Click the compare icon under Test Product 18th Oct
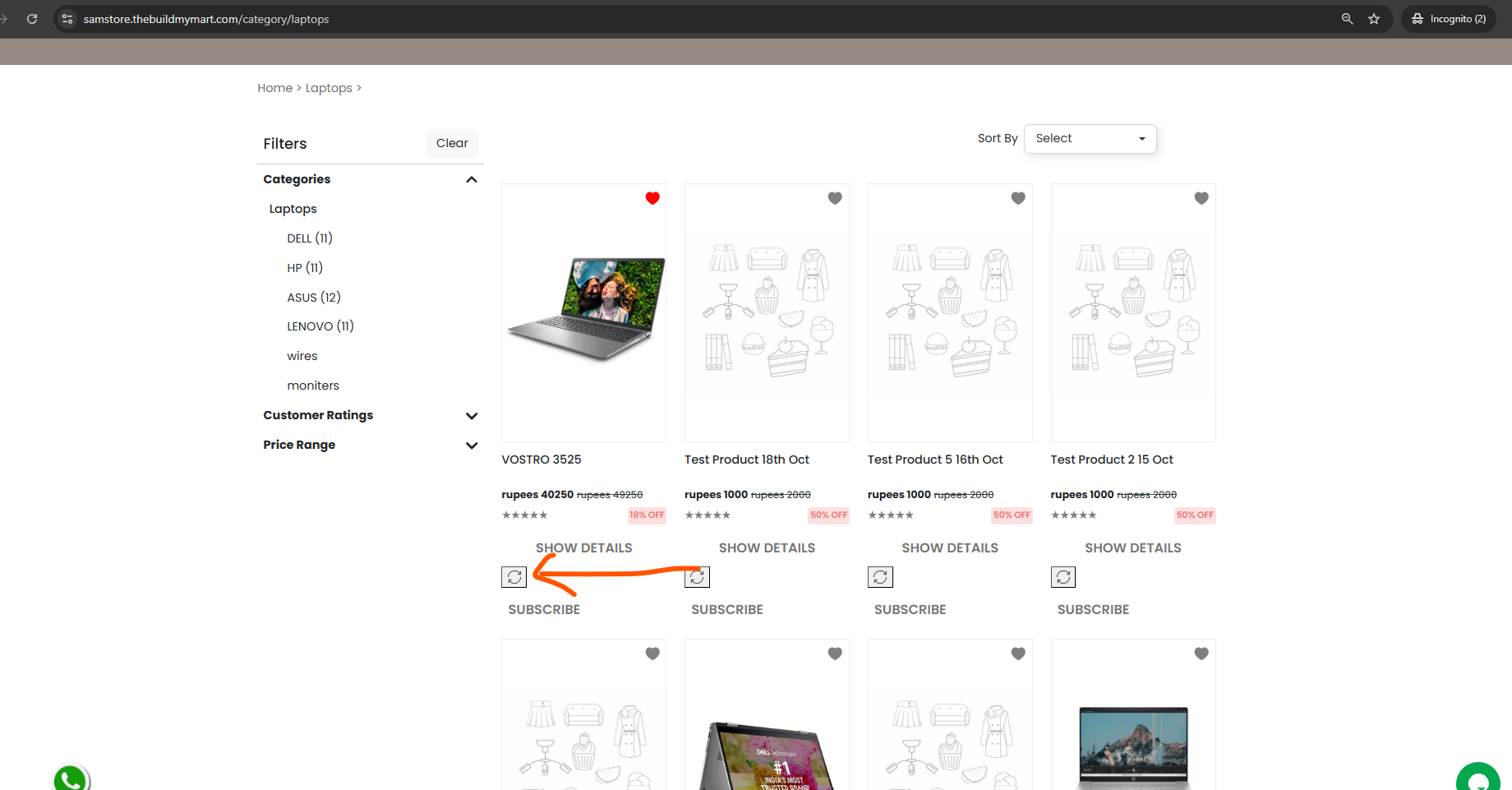 click(697, 577)
